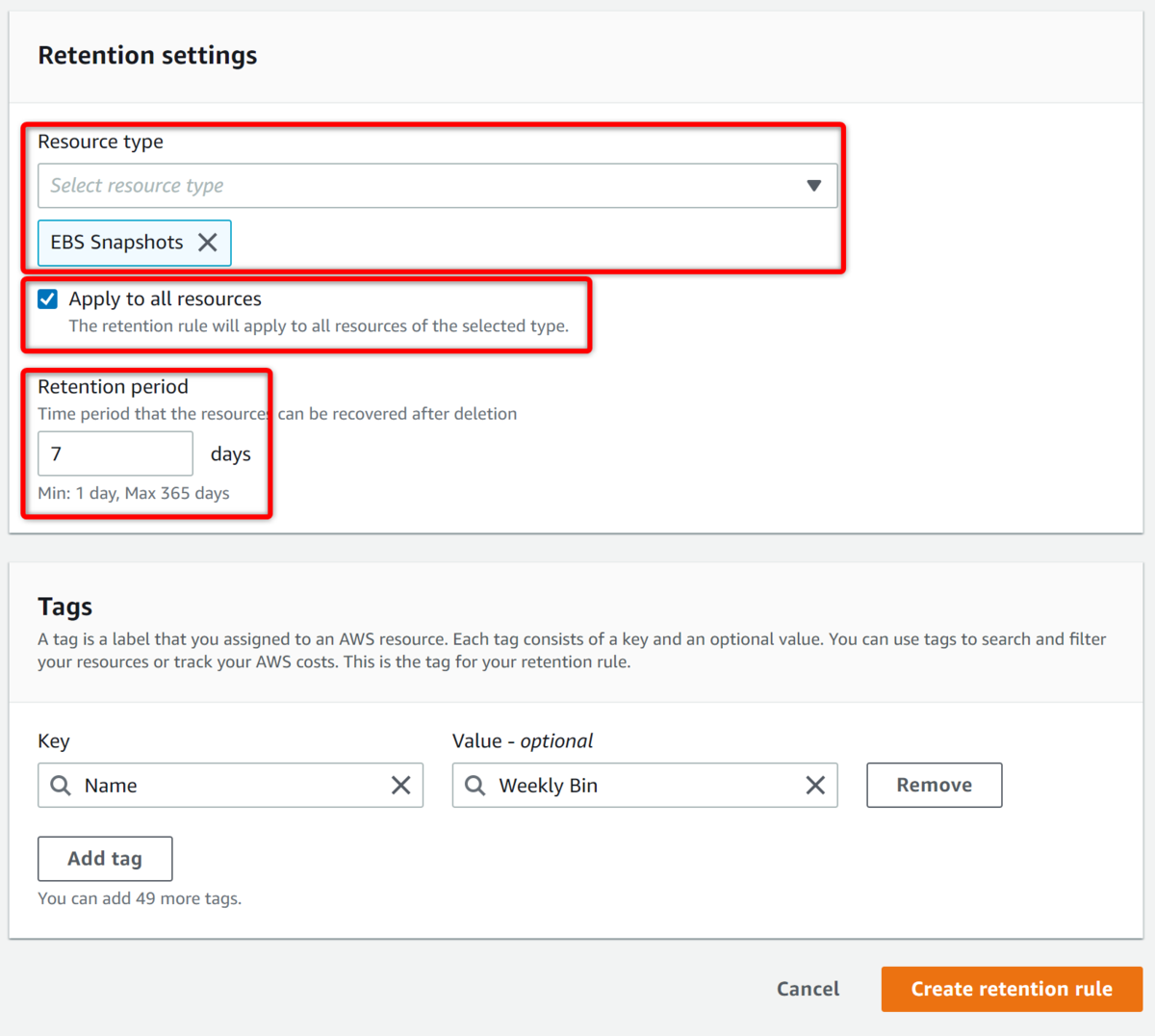Select the EBS Snapshots chip label

(x=116, y=243)
